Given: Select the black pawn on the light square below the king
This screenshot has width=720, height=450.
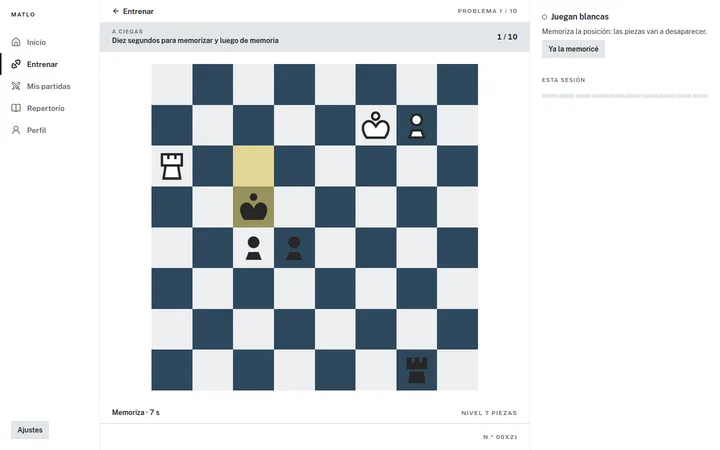Looking at the screenshot, I should [253, 248].
